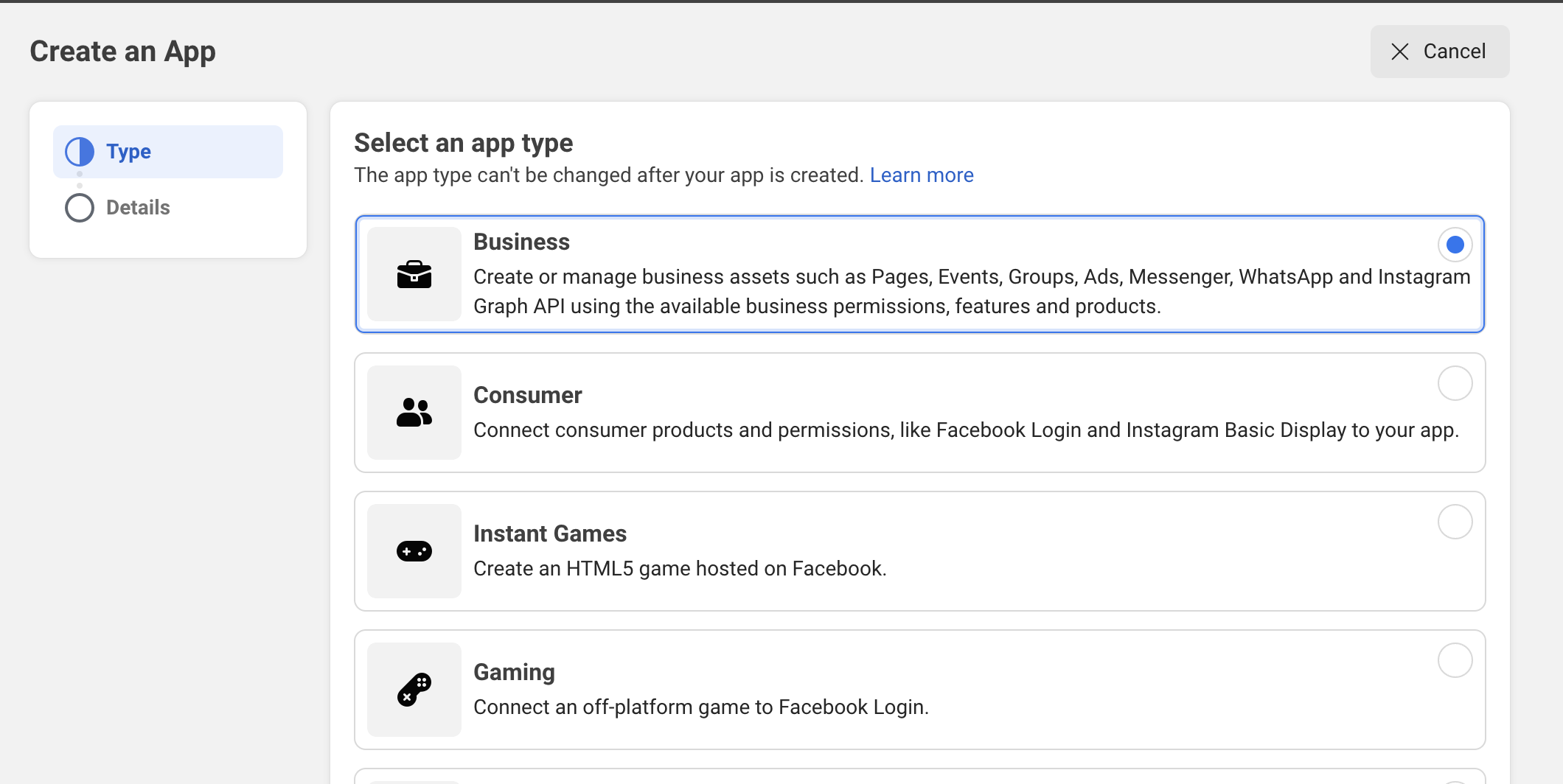Click the Gaming gamepad icon
Viewport: 1563px width, 784px height.
click(x=414, y=690)
